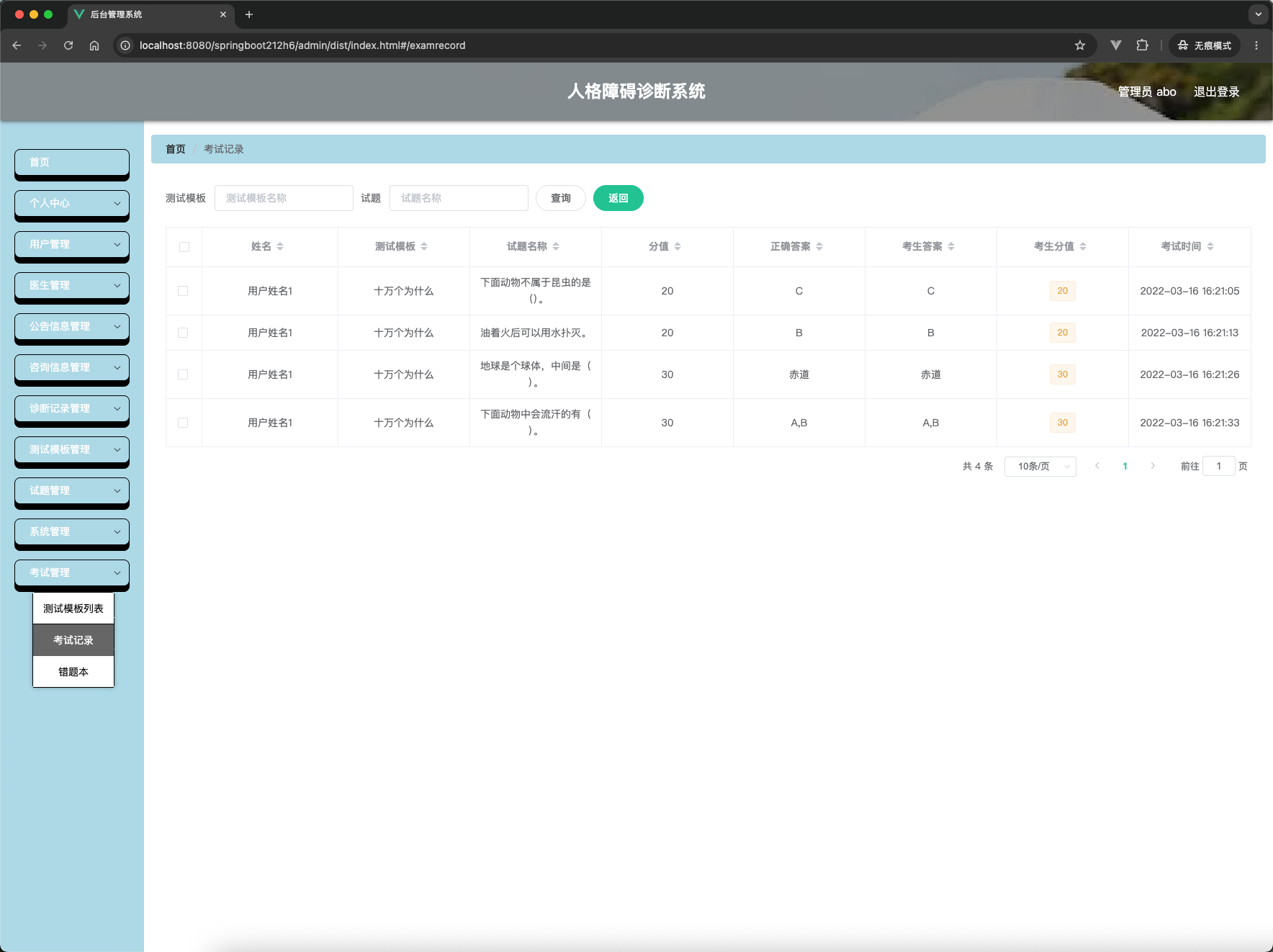Click the browser forward arrow
The width and height of the screenshot is (1273, 952).
click(42, 45)
